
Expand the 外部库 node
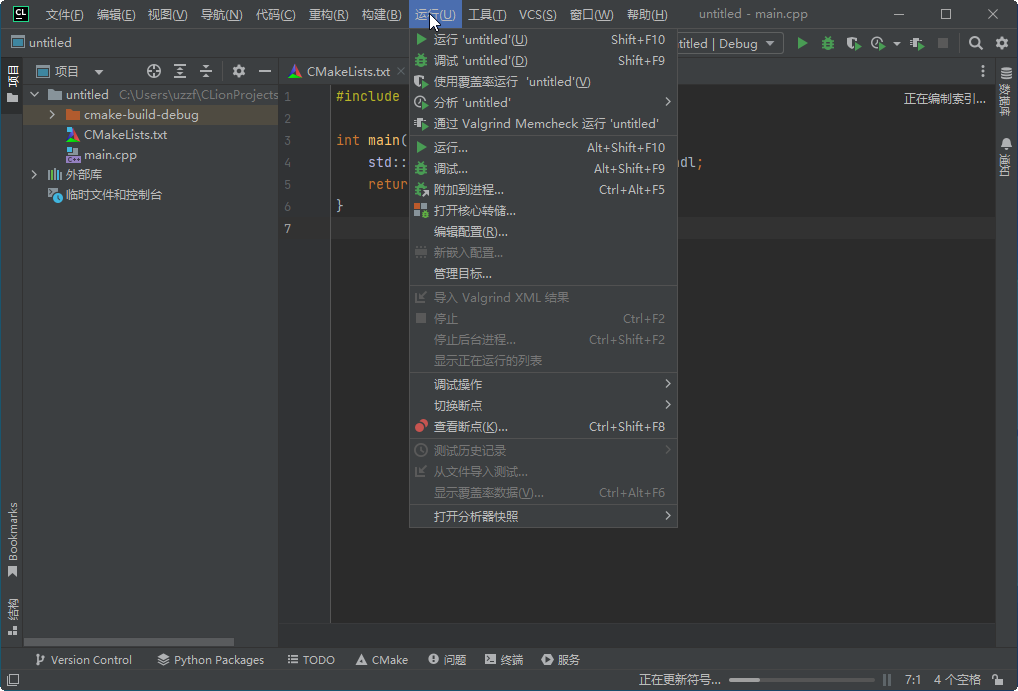tap(34, 175)
